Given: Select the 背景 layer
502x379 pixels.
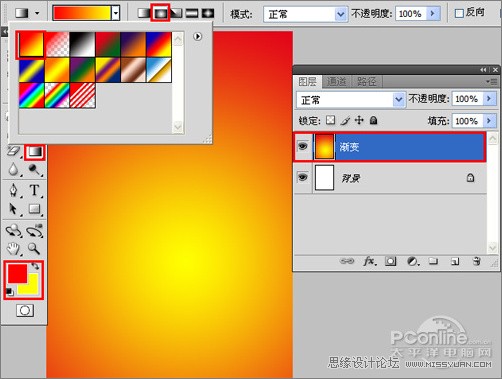Looking at the screenshot, I should click(x=390, y=178).
